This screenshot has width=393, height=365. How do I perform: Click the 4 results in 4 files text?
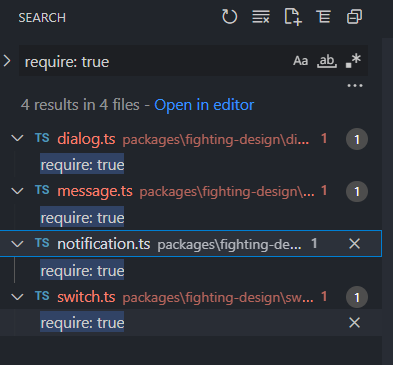click(80, 105)
